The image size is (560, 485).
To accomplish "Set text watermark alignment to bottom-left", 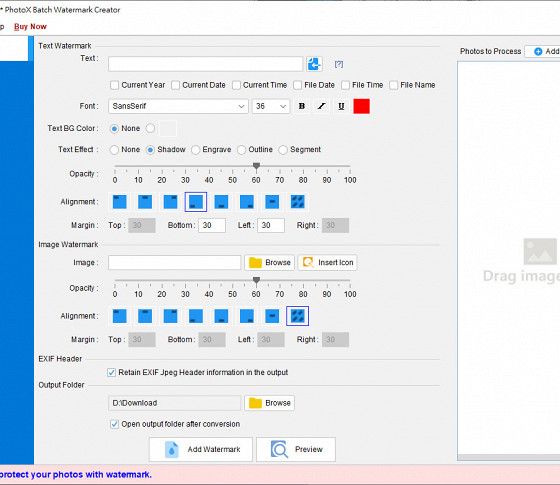I will pos(196,202).
